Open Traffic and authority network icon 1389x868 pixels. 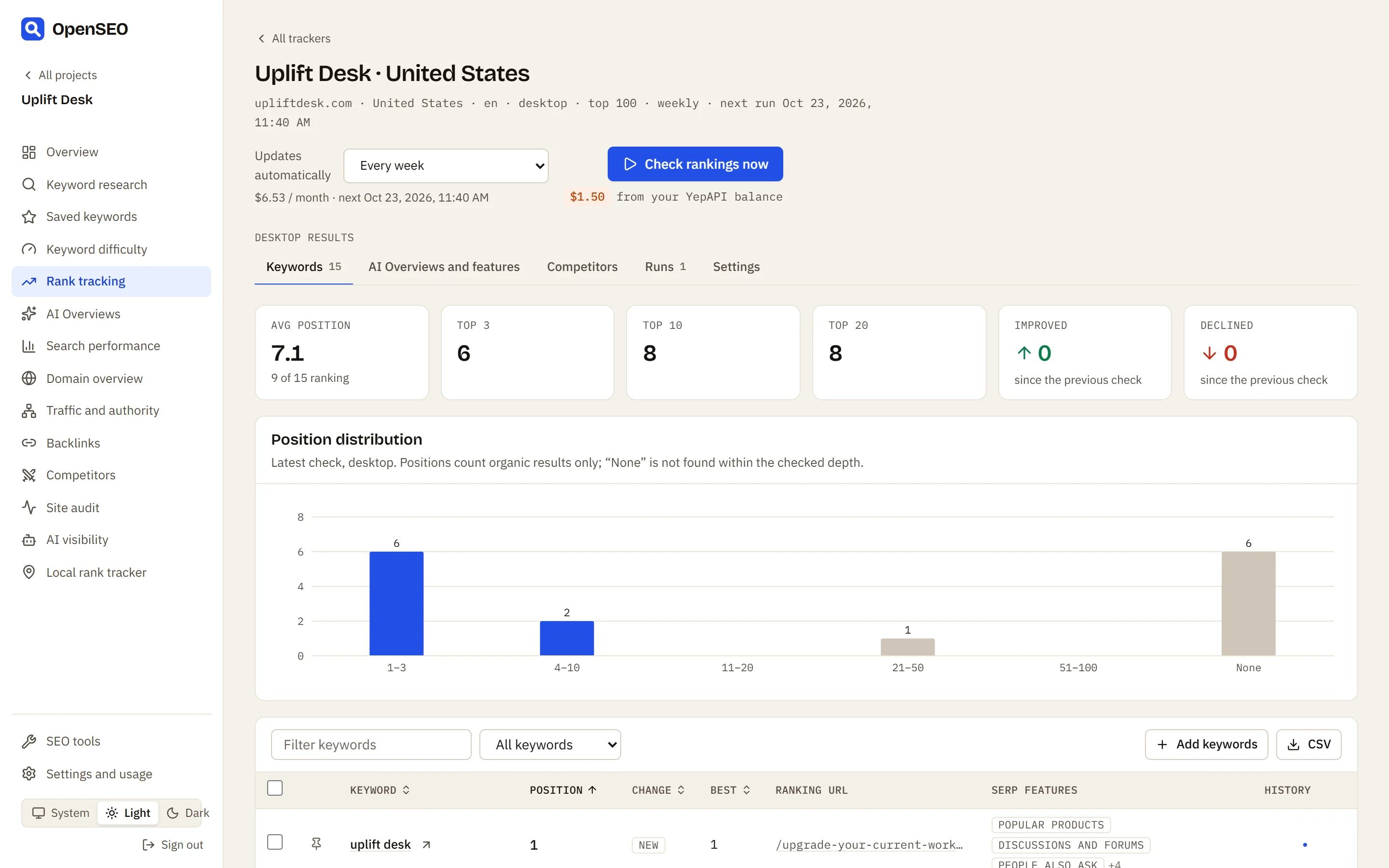29,410
